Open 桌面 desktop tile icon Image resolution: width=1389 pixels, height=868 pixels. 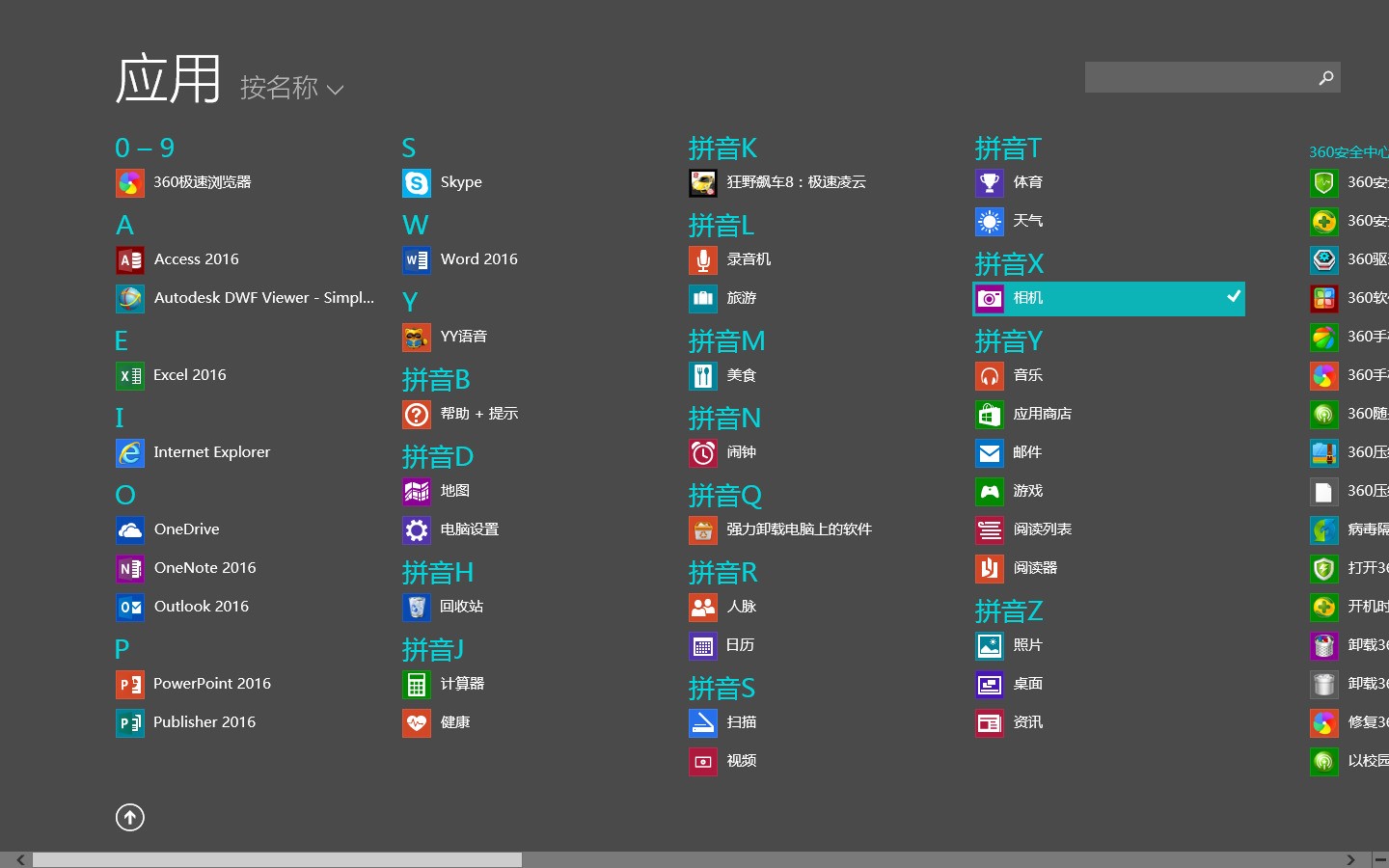[x=990, y=684]
